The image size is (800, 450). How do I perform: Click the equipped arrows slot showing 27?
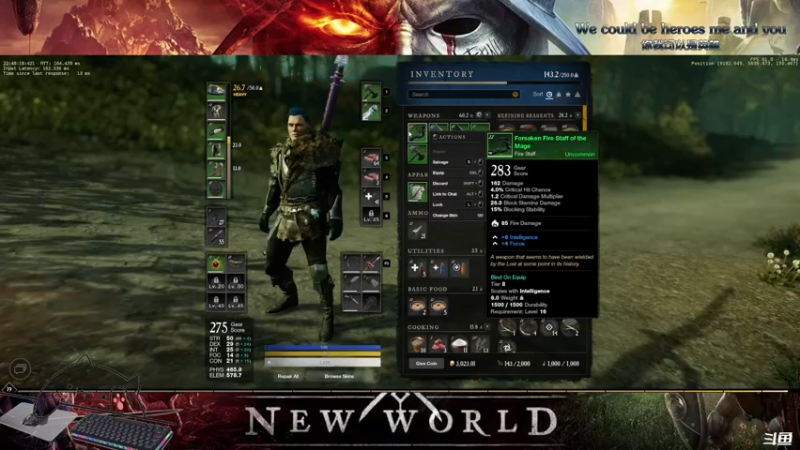(x=216, y=217)
